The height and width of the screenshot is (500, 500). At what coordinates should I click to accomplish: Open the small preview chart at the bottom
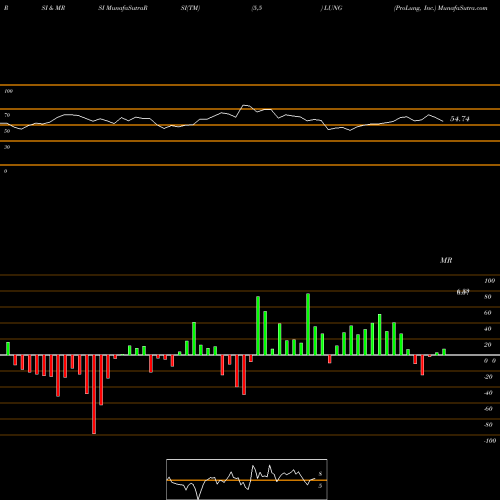(247, 479)
